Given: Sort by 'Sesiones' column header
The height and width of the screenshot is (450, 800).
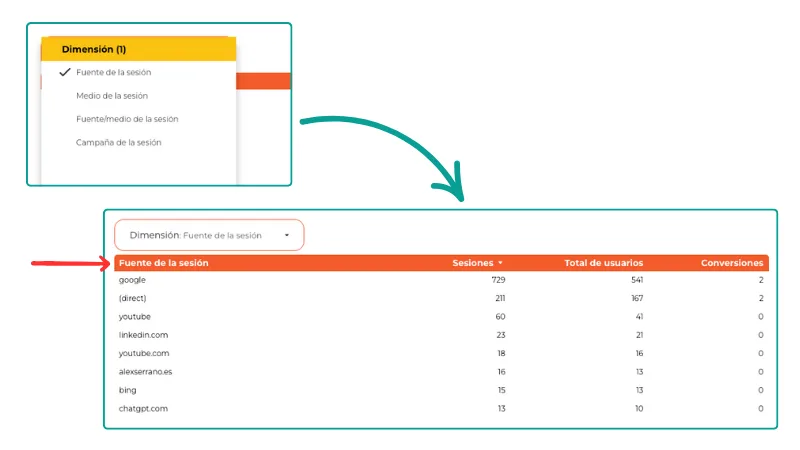Looking at the screenshot, I should (472, 263).
